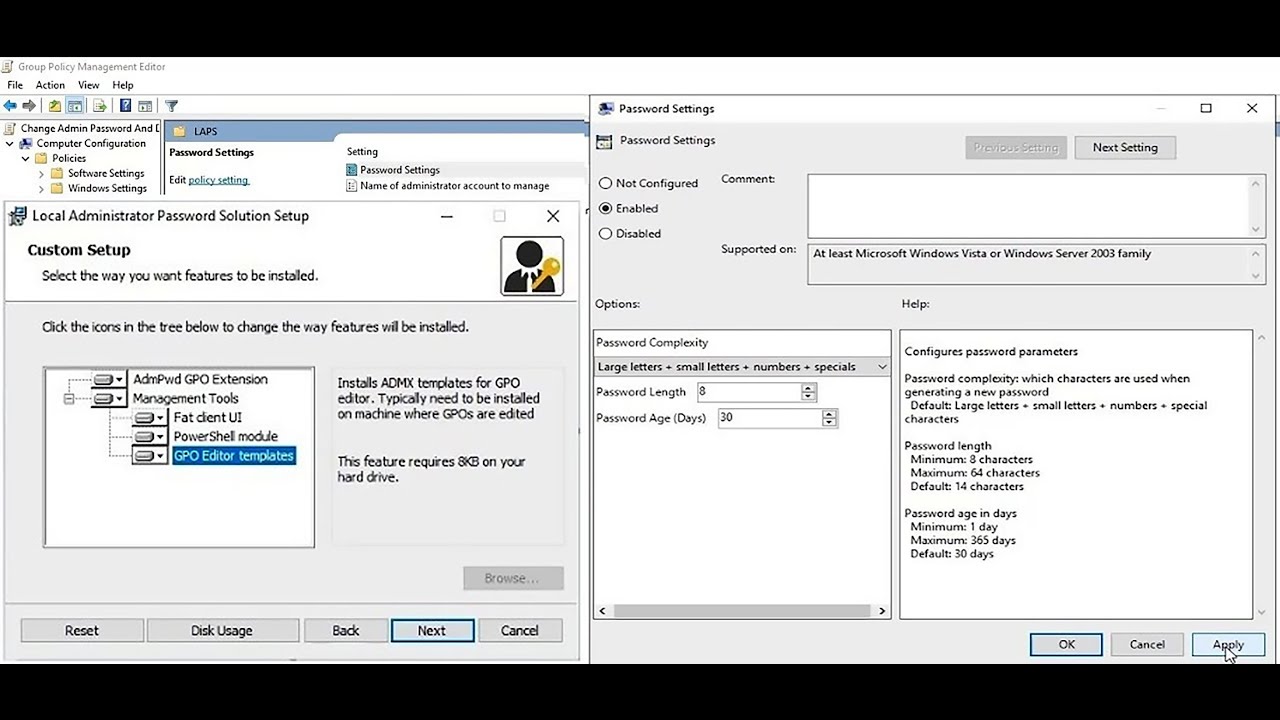Click the Group Policy Management Editor title icon
Viewport: 1280px width, 720px height.
[x=8, y=67]
